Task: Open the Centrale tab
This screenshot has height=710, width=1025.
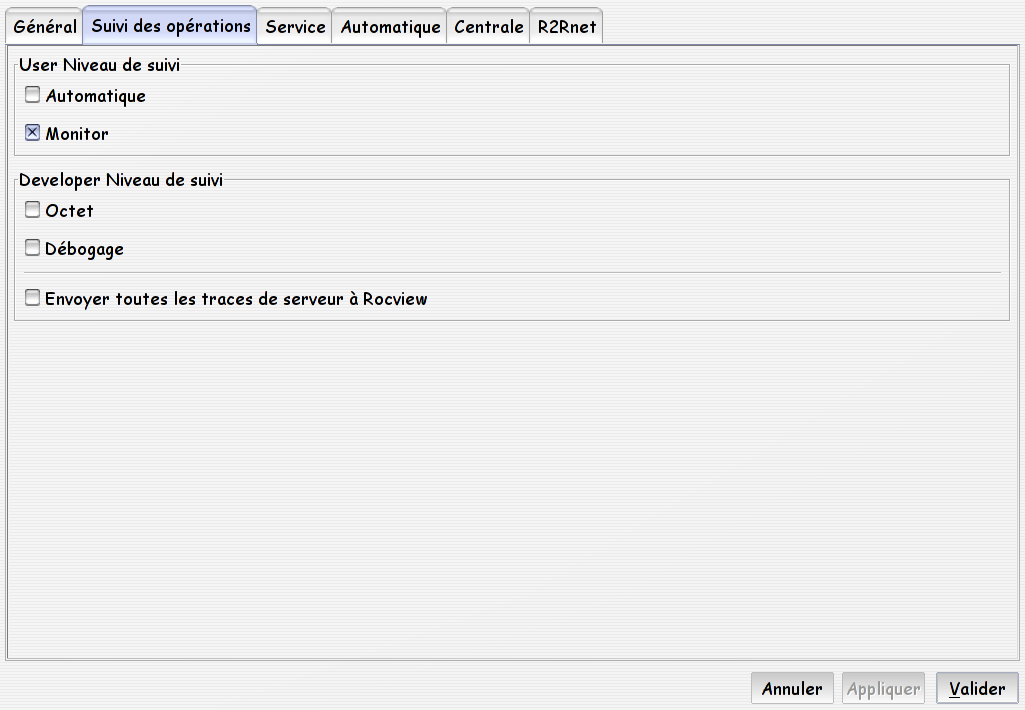Action: tap(488, 27)
